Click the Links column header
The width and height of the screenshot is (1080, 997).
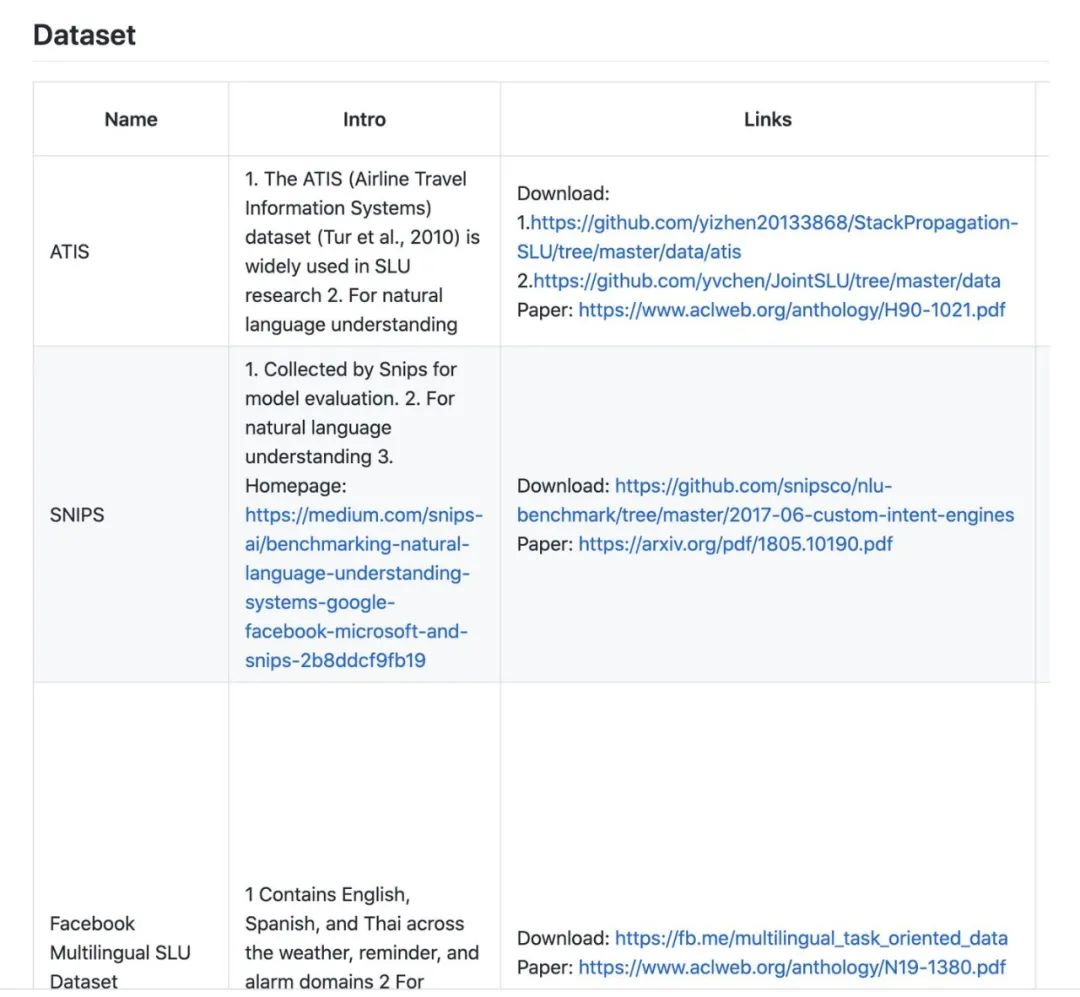767,119
